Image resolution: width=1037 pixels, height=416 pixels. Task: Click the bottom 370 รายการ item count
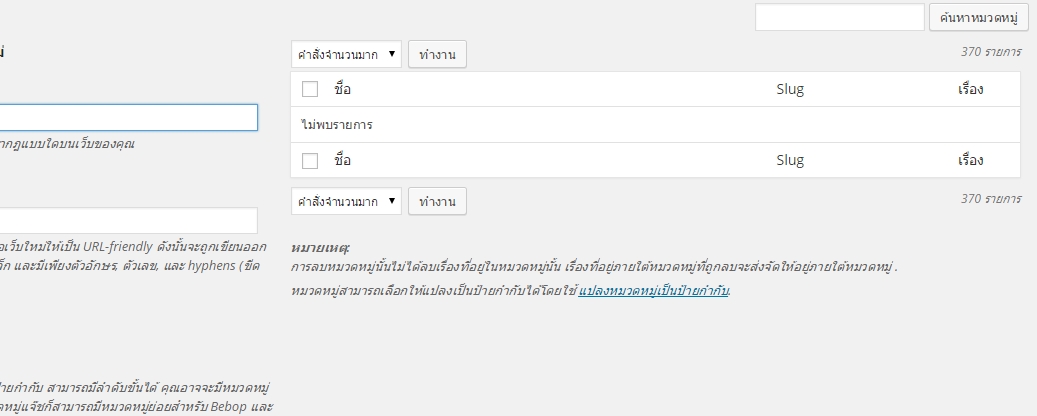(x=990, y=199)
